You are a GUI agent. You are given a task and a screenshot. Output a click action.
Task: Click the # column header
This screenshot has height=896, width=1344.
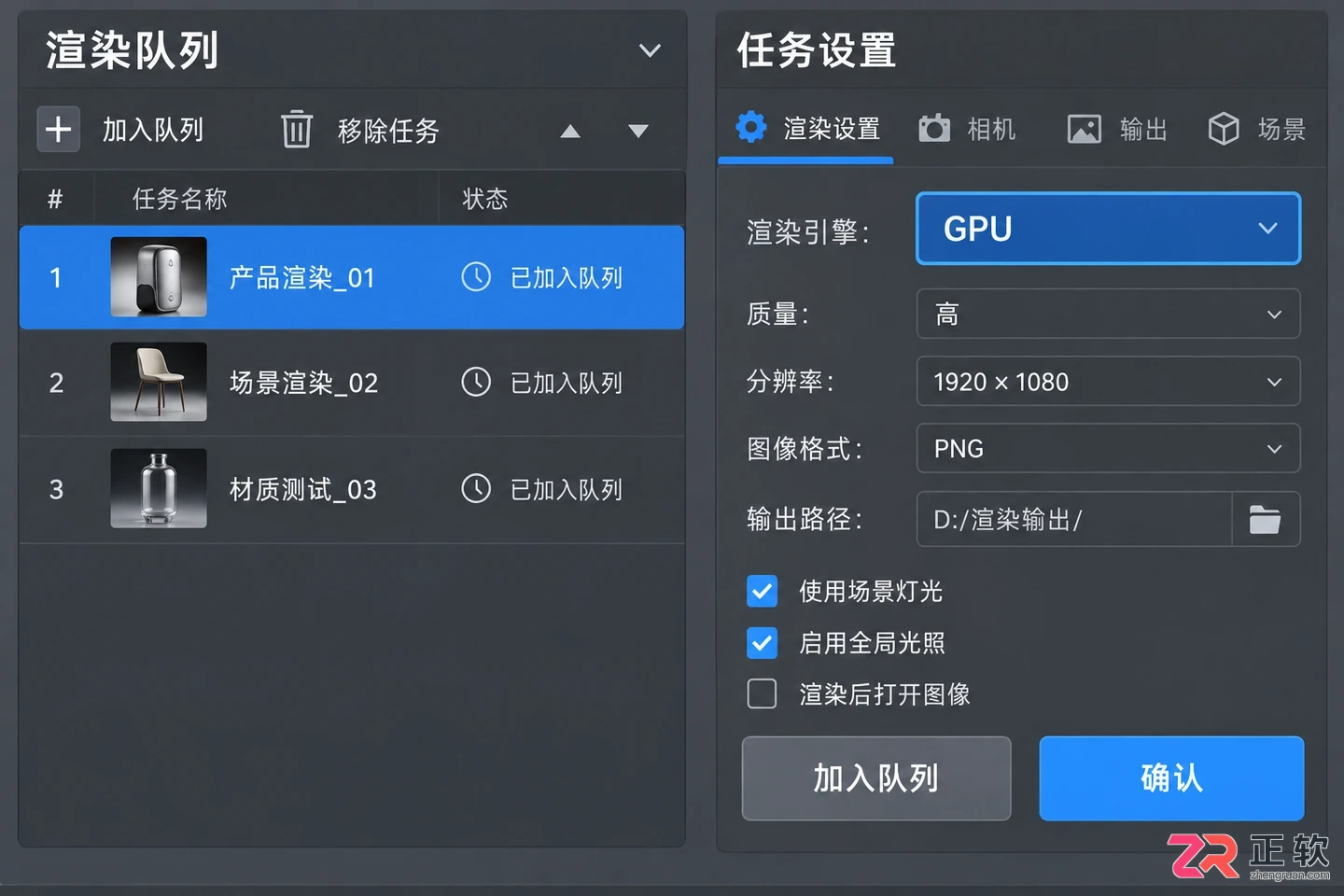coord(55,199)
